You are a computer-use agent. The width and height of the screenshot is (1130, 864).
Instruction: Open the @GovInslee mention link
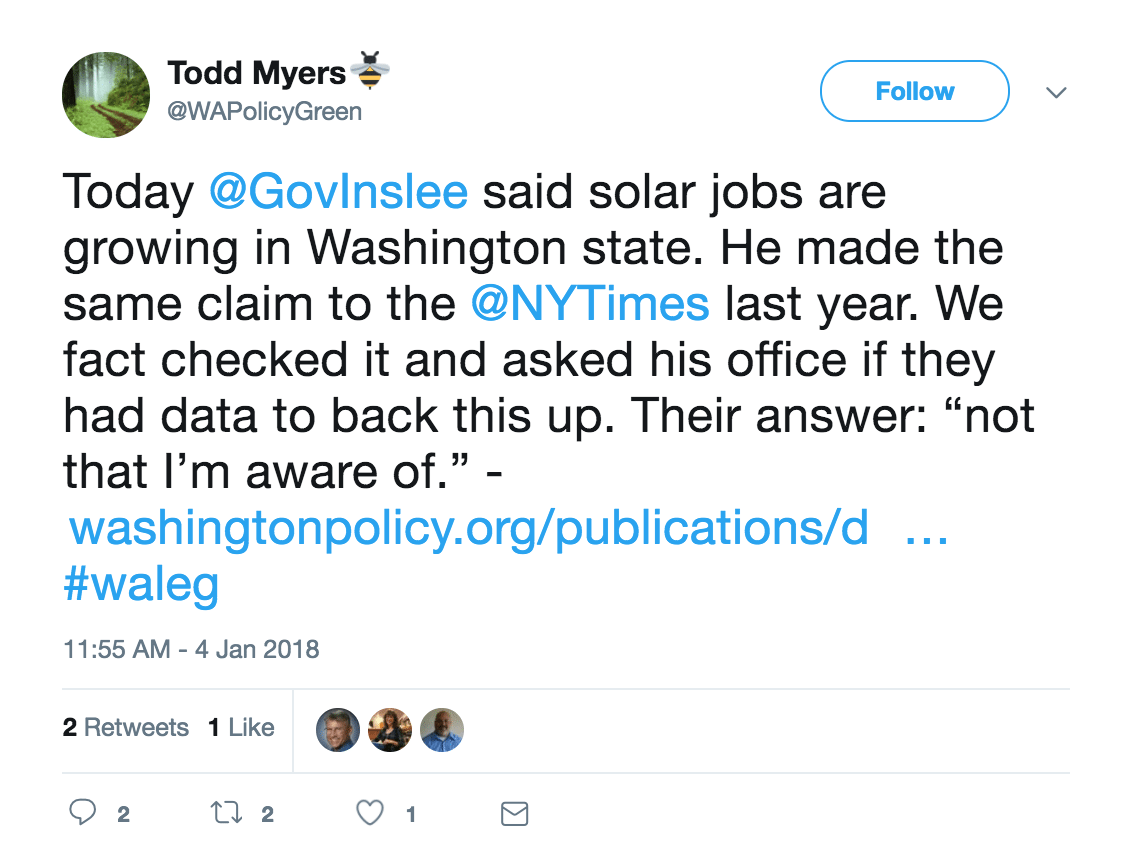pyautogui.click(x=339, y=192)
